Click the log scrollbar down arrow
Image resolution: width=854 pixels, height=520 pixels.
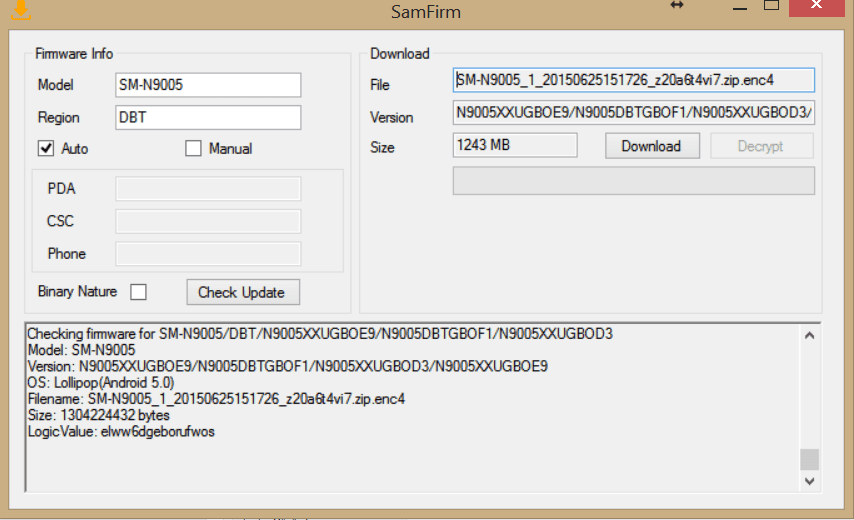(x=810, y=481)
